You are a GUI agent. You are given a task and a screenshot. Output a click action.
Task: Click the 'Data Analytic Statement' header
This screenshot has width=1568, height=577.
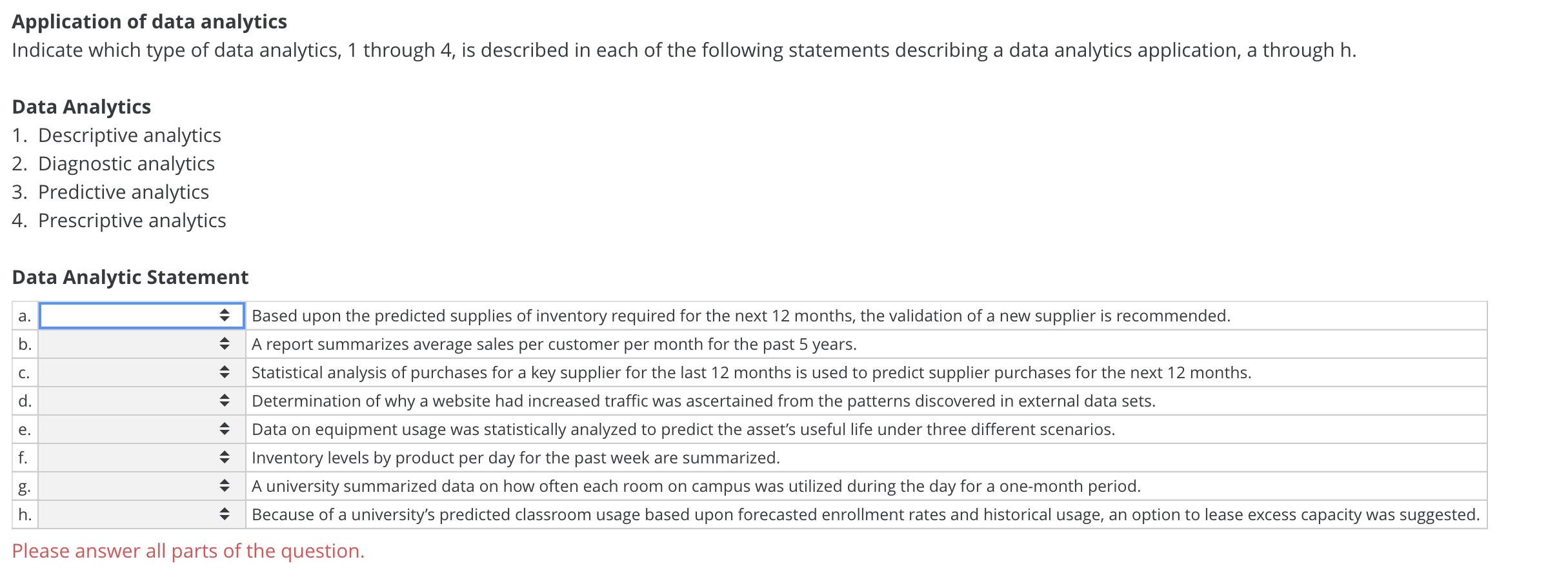(x=130, y=277)
